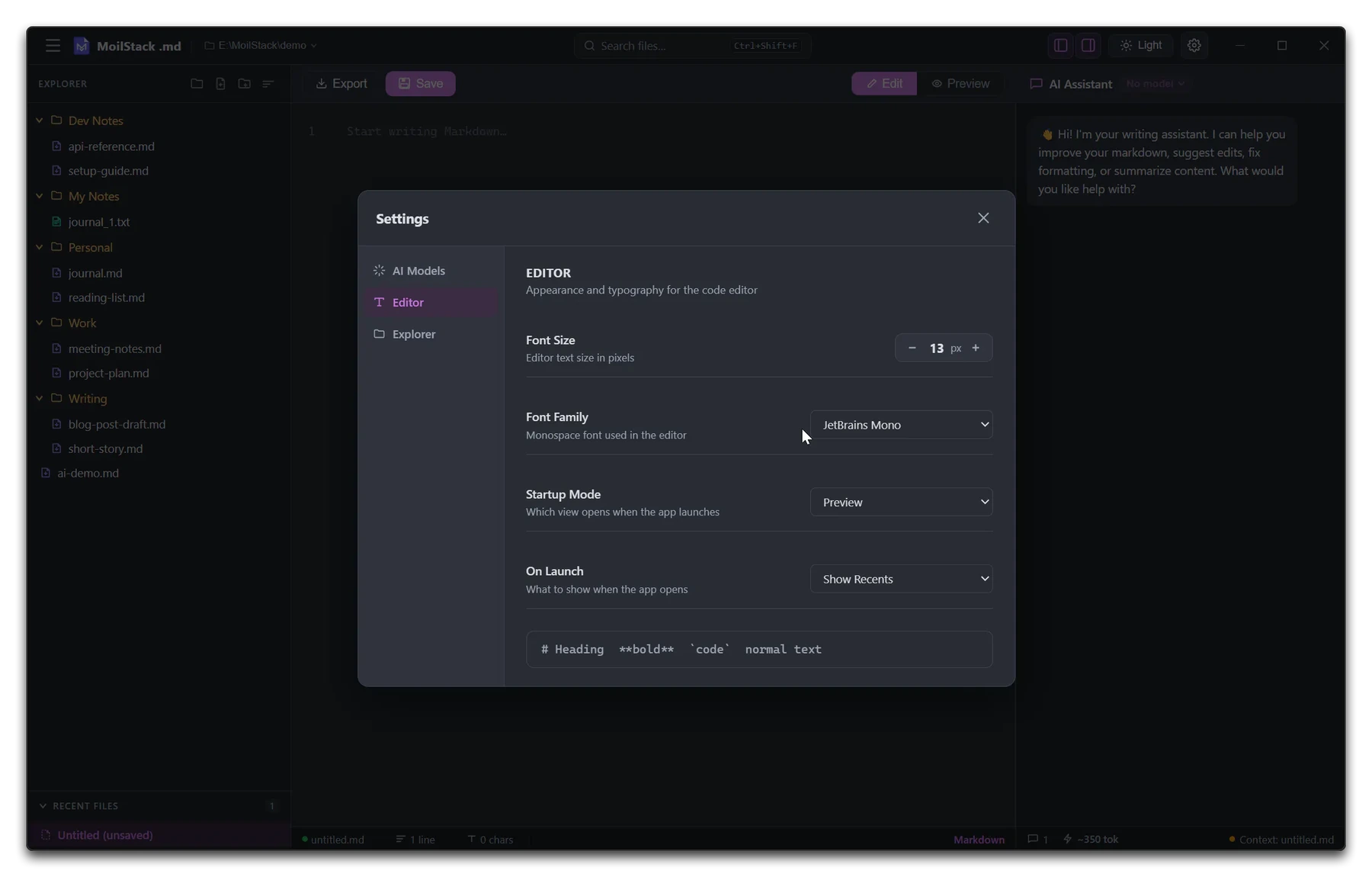Collapse the Personal folder
This screenshot has width=1372, height=877.
pos(40,247)
